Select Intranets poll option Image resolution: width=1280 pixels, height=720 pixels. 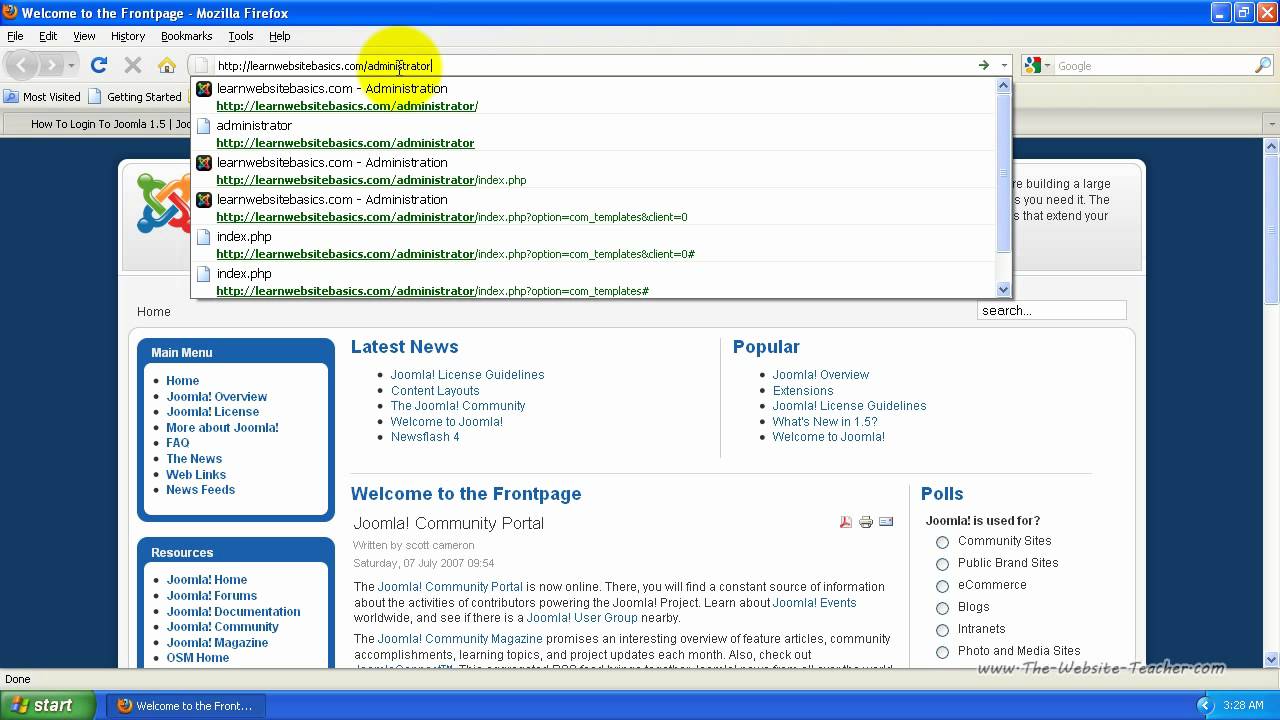pos(942,630)
